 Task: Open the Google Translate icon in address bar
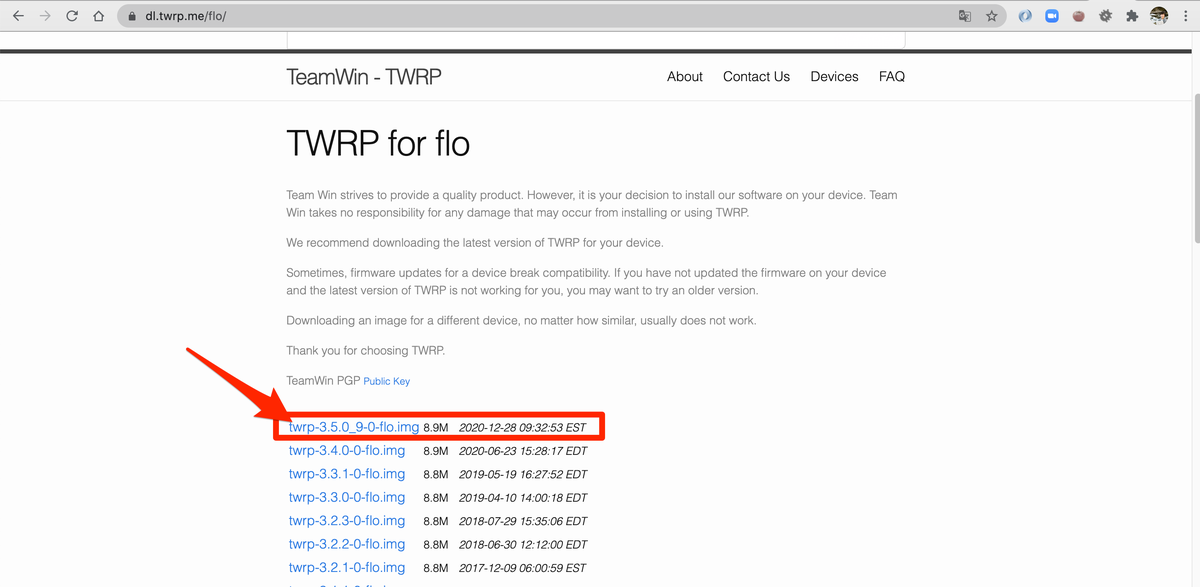(965, 16)
